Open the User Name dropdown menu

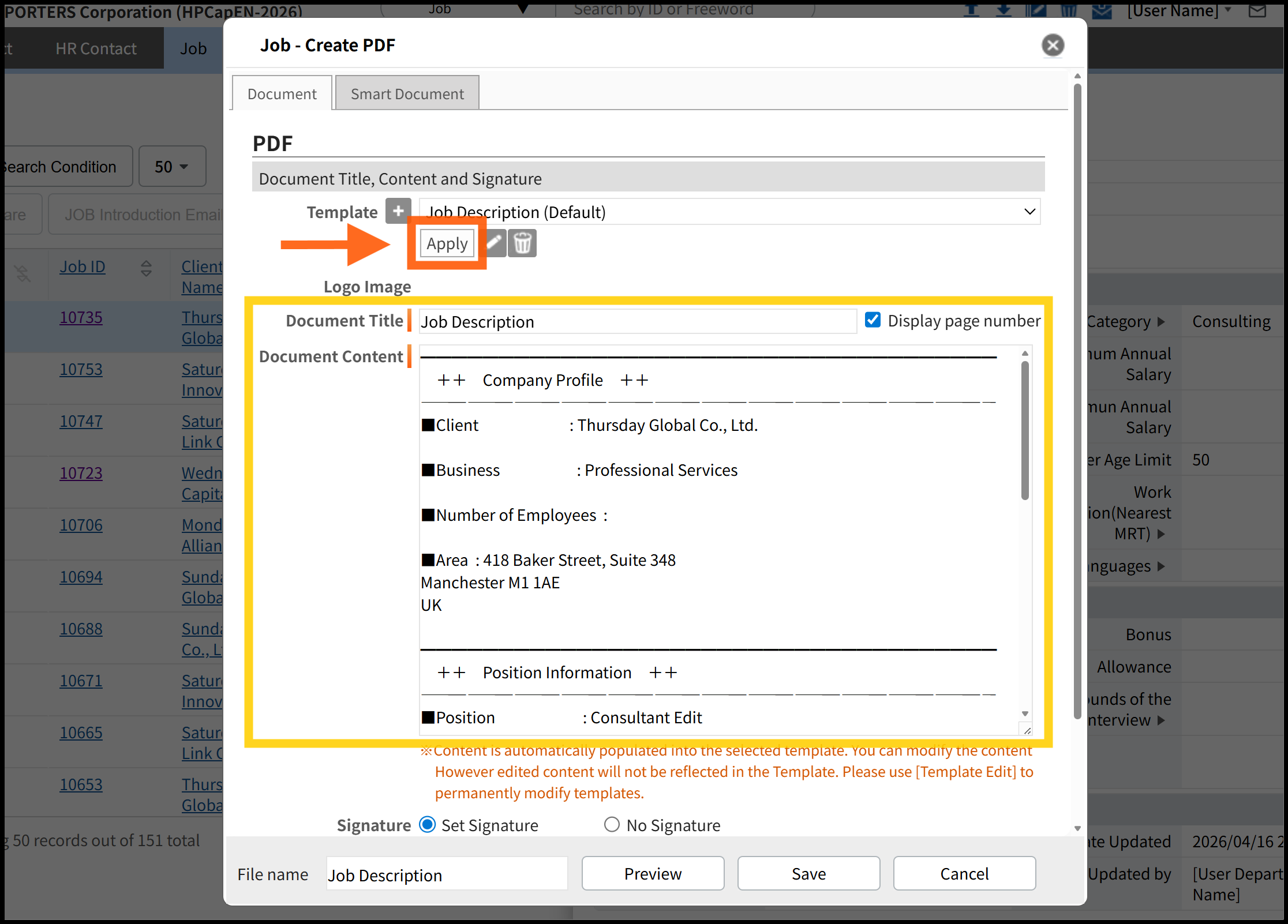[x=1180, y=10]
